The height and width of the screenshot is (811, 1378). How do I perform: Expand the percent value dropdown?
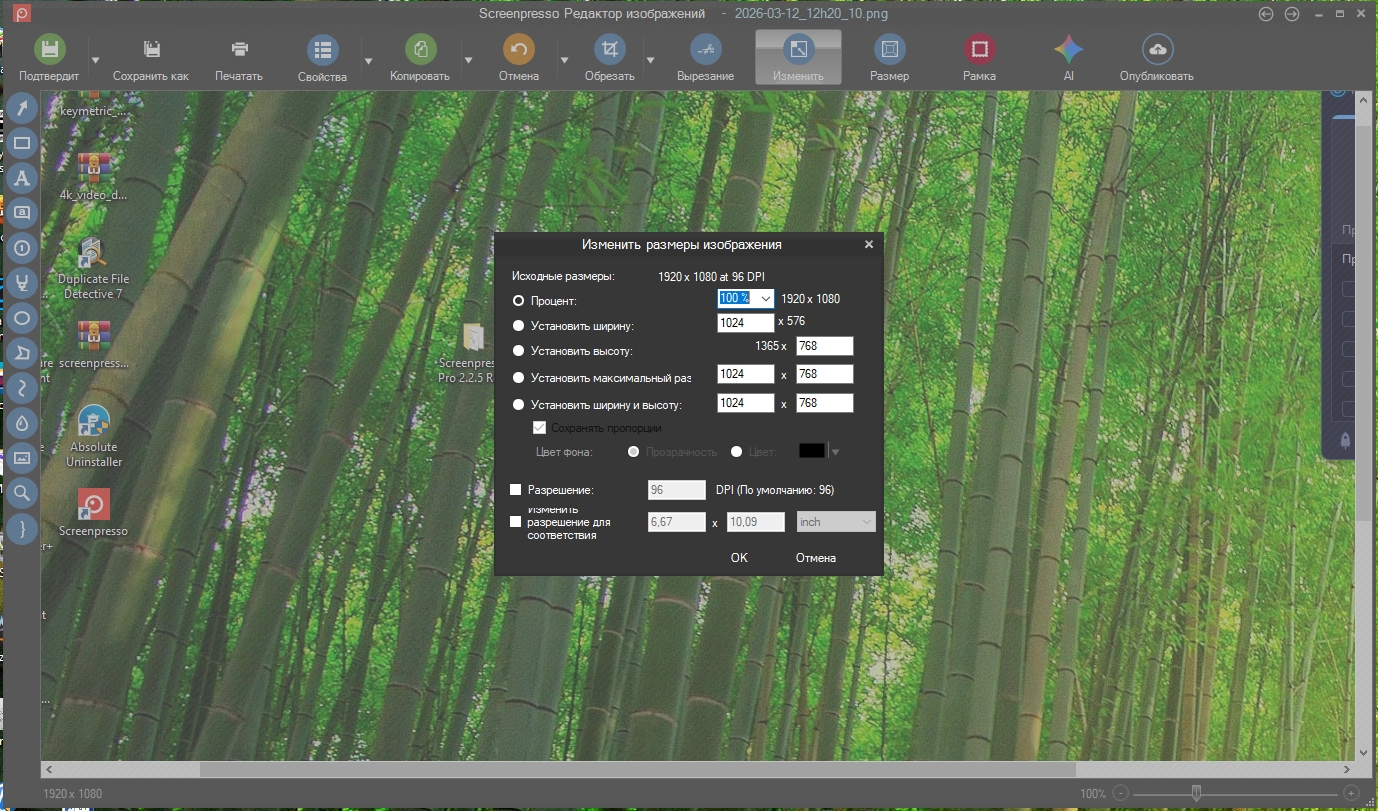(765, 299)
